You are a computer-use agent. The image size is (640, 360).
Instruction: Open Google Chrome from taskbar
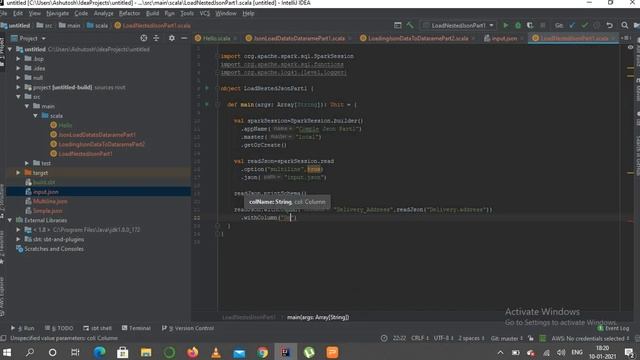coord(262,352)
